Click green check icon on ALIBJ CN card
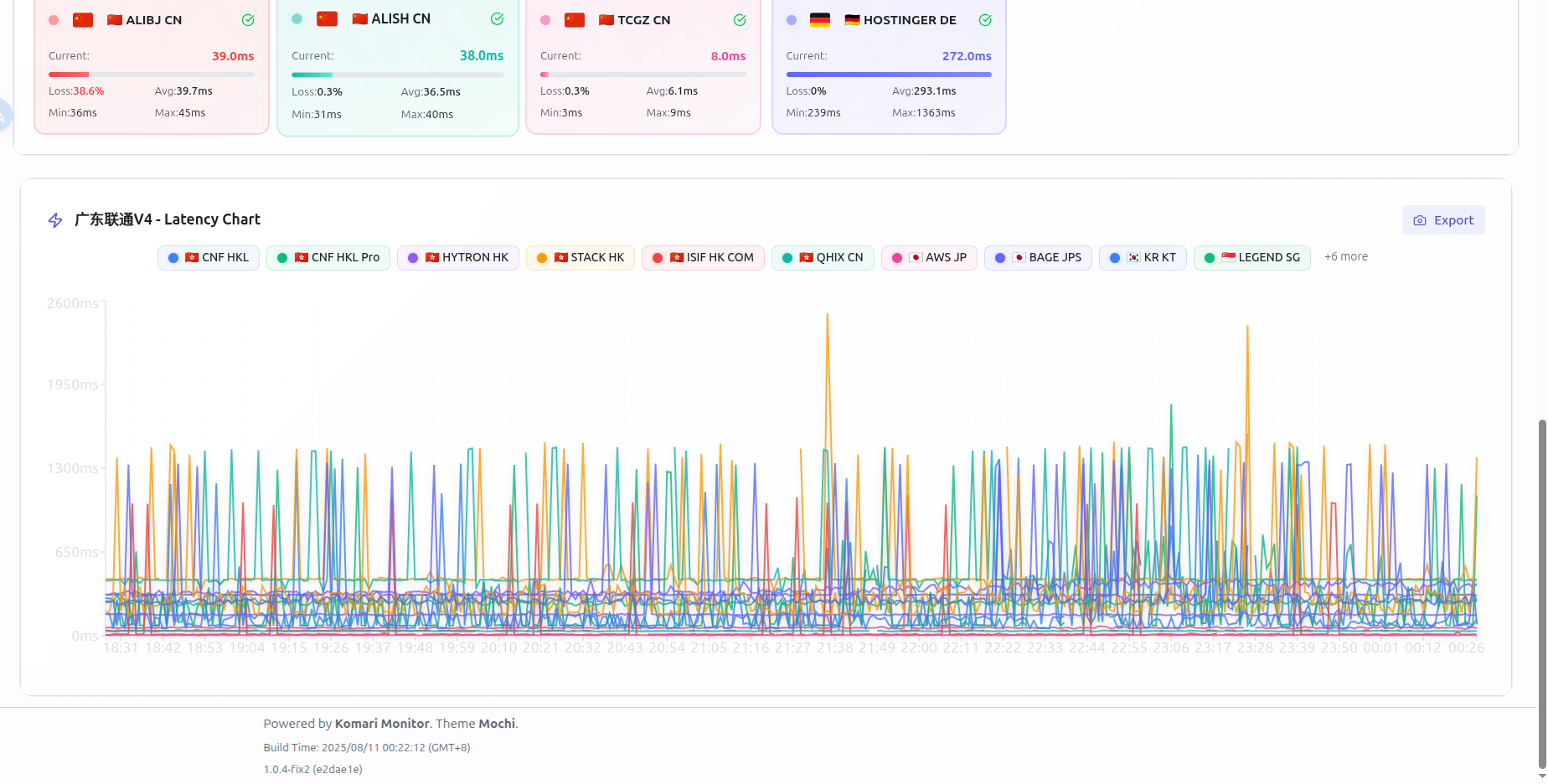Viewport: 1548px width, 784px height. pyautogui.click(x=248, y=20)
